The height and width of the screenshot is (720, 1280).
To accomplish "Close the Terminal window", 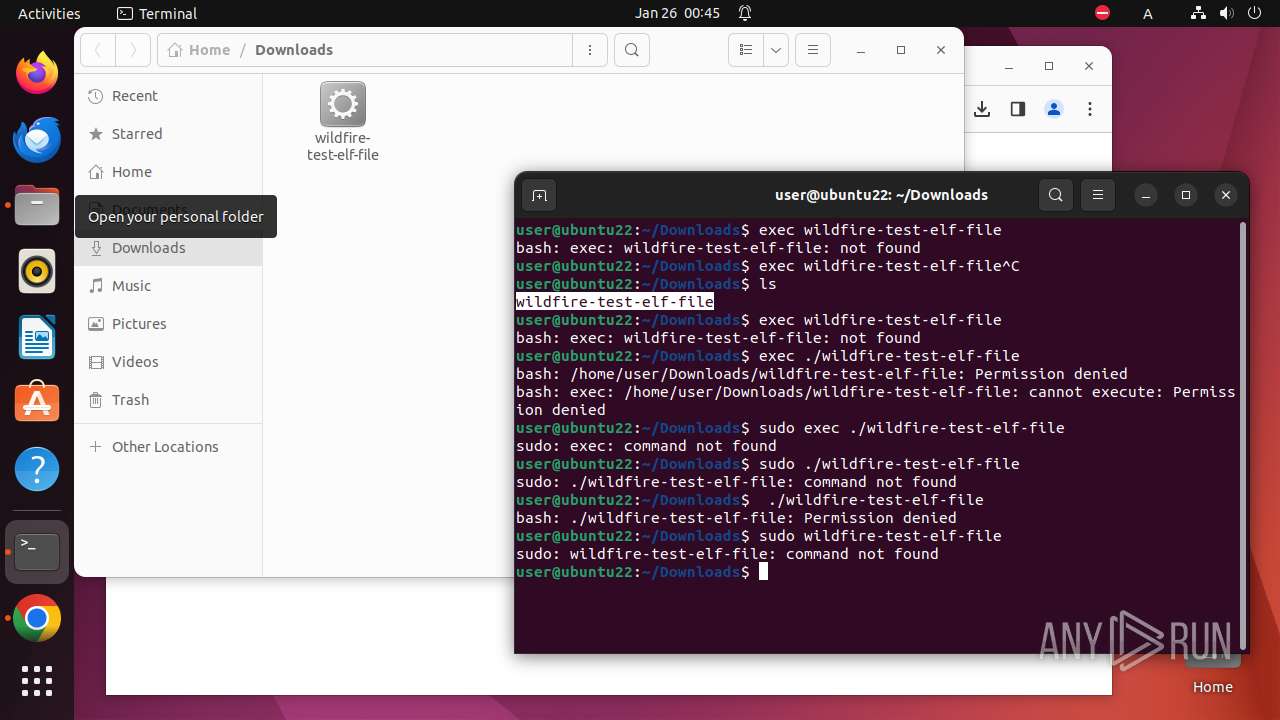I will tap(1226, 195).
